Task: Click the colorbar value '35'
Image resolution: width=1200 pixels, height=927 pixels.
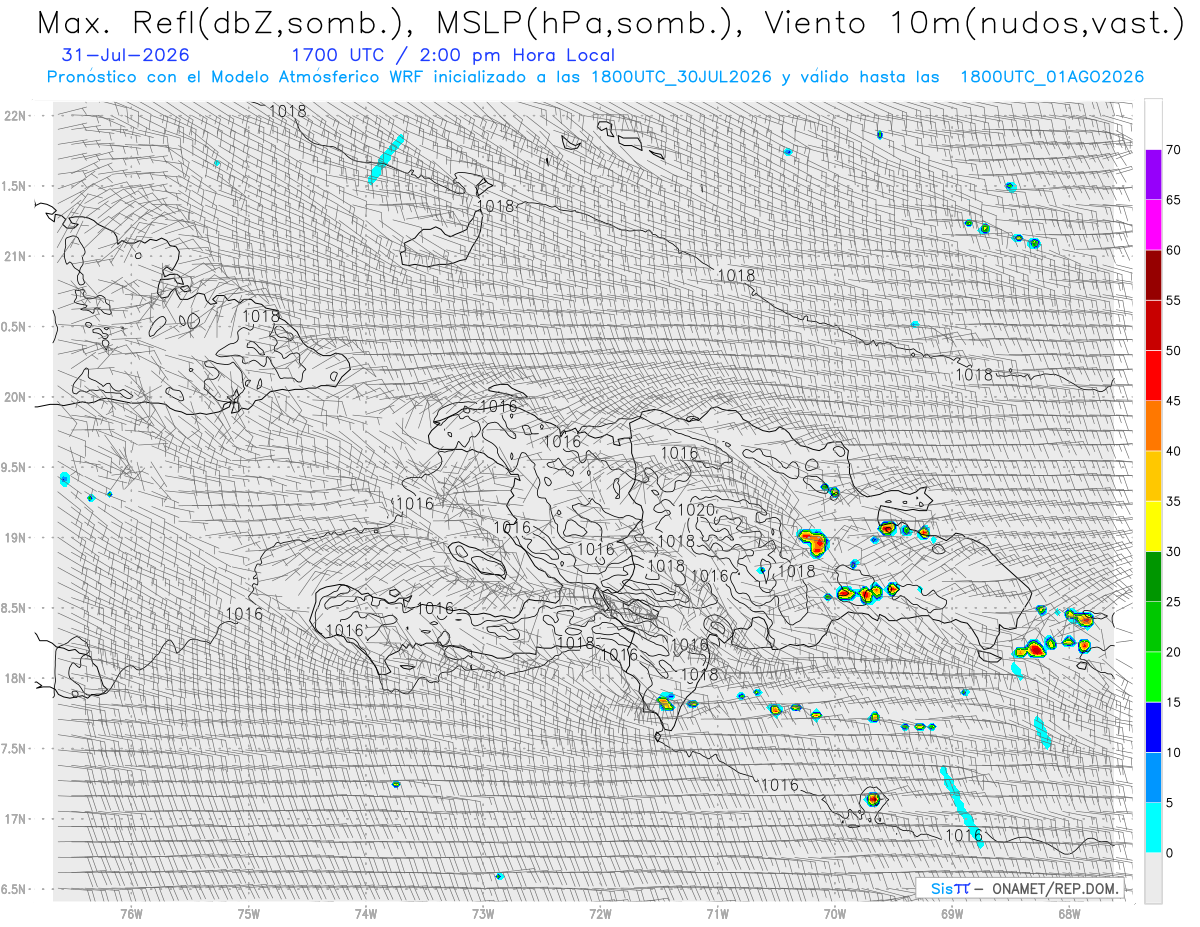Action: coord(1173,501)
